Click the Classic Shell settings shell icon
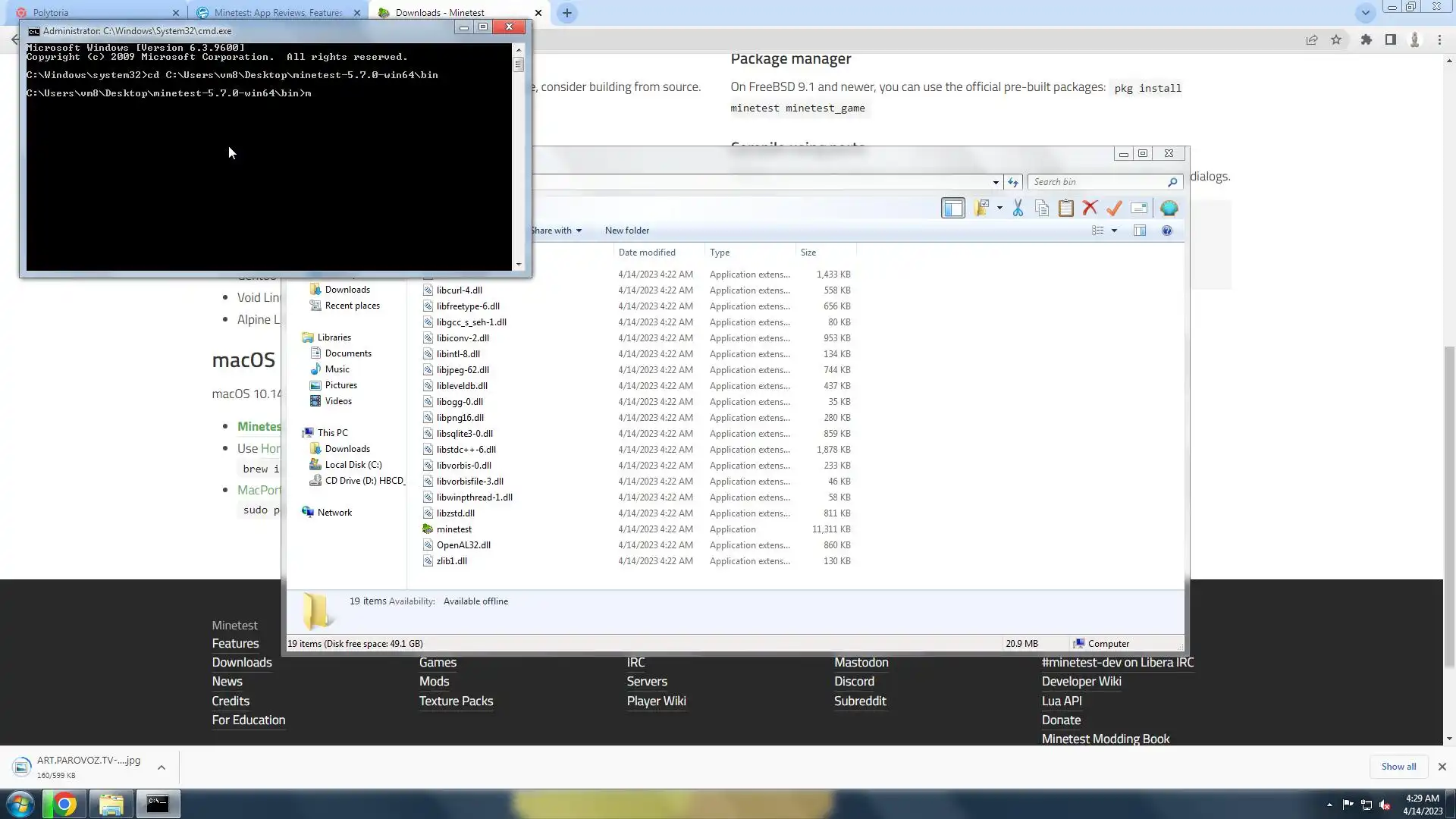1456x819 pixels. (x=1169, y=208)
